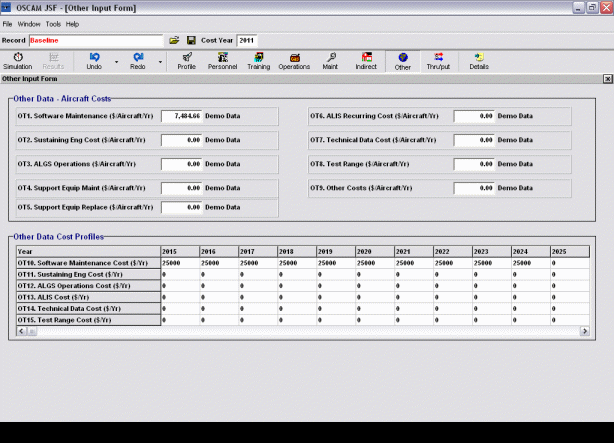Viewport: 614px width, 443px height.
Task: Select OT10 Software Maintenance Cost 2024 cell
Action: [531, 263]
